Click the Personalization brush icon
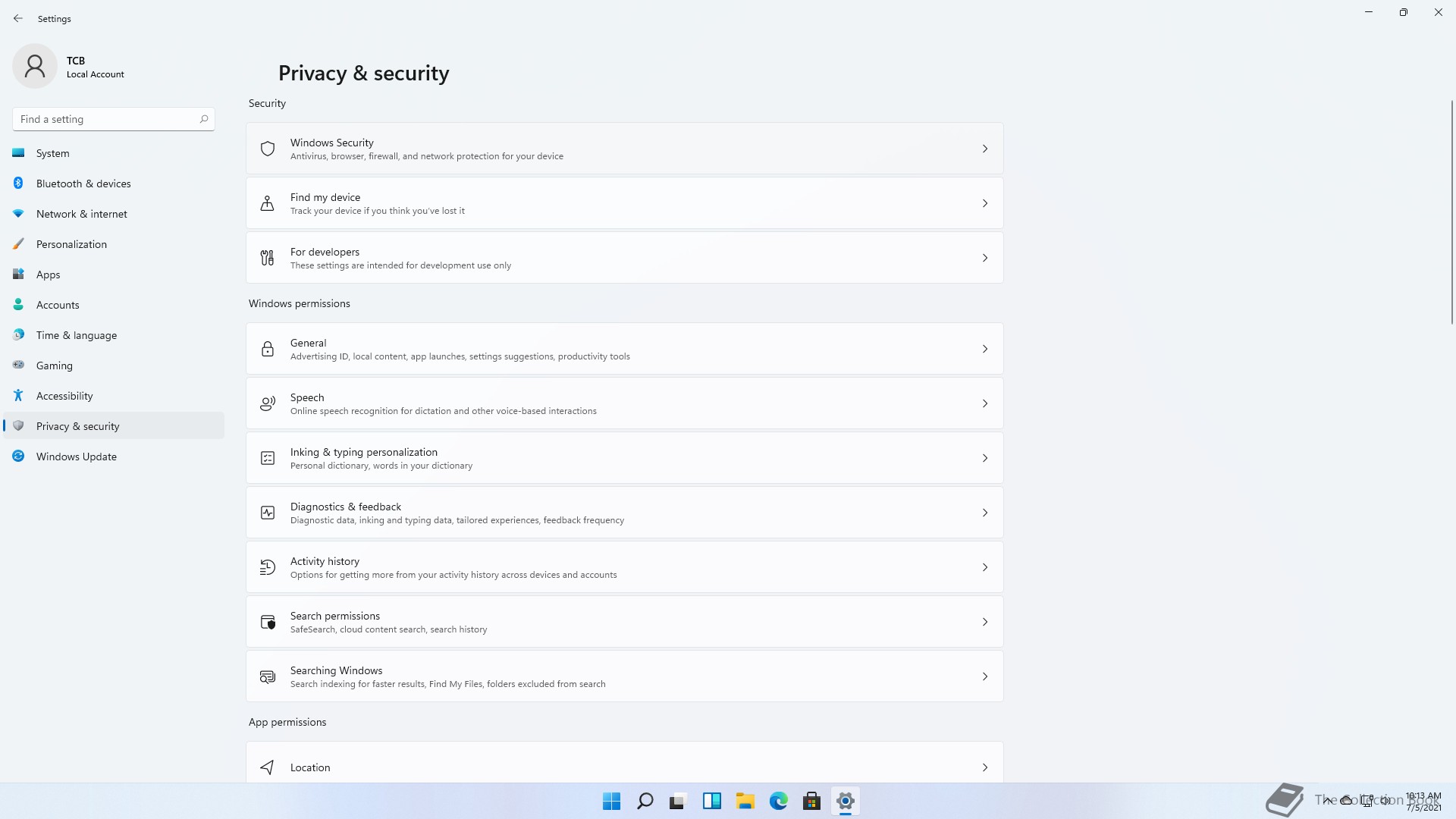This screenshot has width=1456, height=819. click(x=18, y=244)
